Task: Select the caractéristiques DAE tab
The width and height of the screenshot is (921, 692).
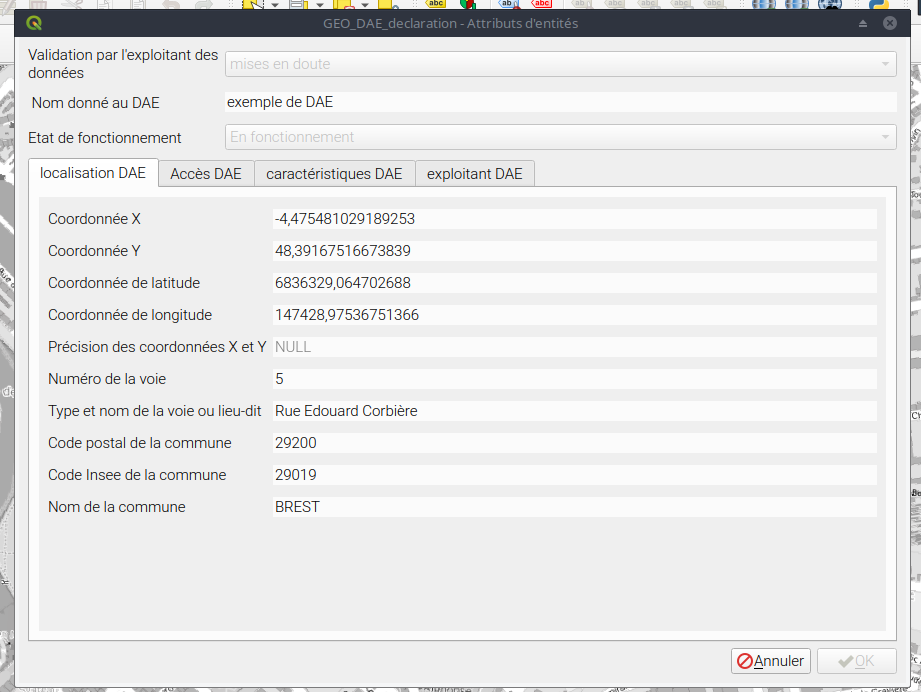Action: point(334,174)
